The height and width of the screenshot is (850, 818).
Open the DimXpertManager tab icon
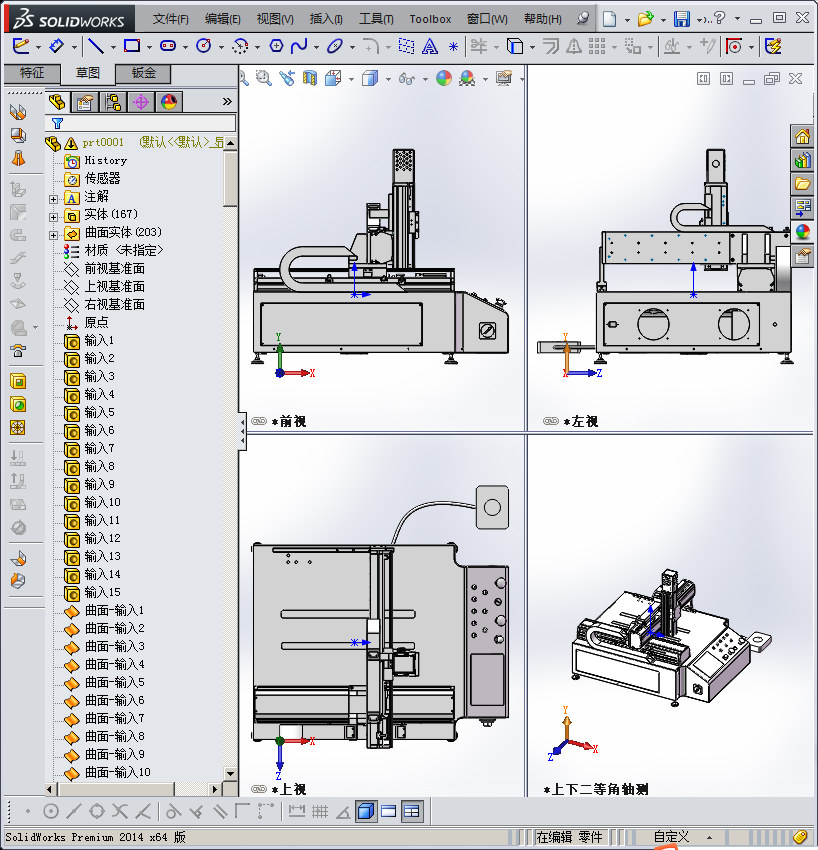coord(141,102)
